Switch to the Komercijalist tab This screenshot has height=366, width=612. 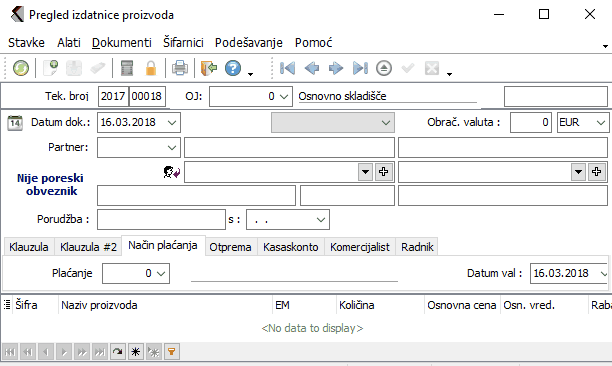tap(360, 247)
